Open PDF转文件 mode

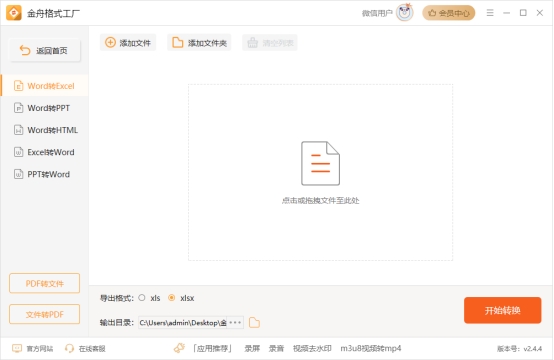45,283
